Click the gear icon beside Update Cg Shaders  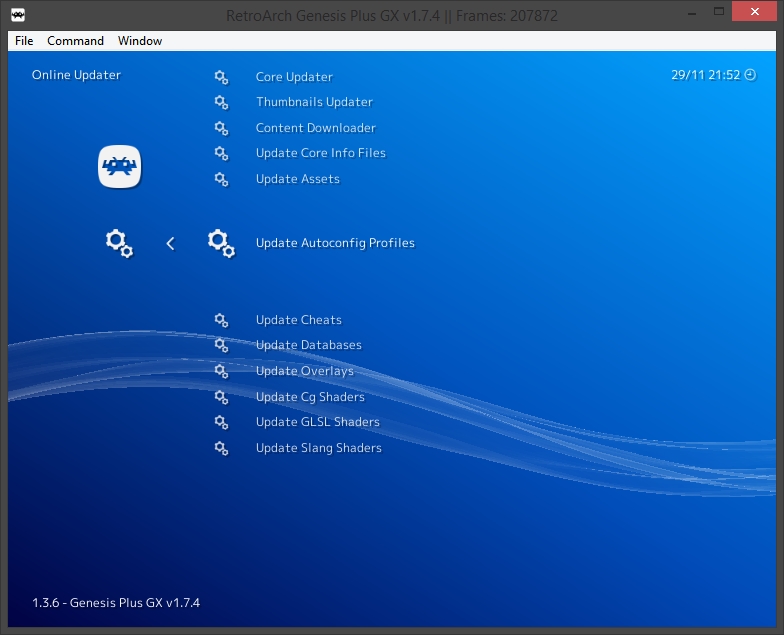click(222, 398)
